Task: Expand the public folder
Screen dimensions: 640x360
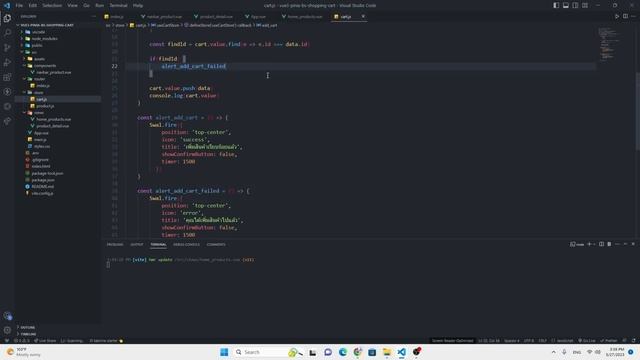Action: pos(37,45)
